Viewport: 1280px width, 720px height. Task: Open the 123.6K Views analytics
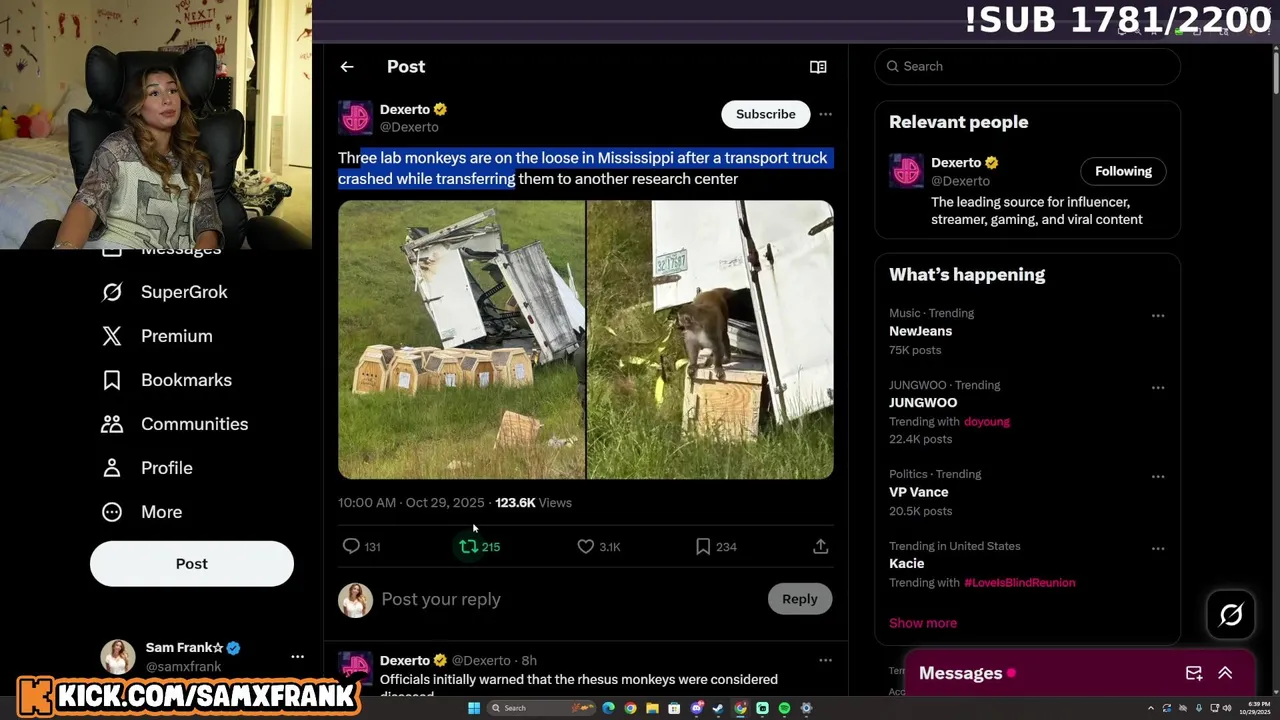pyautogui.click(x=533, y=503)
